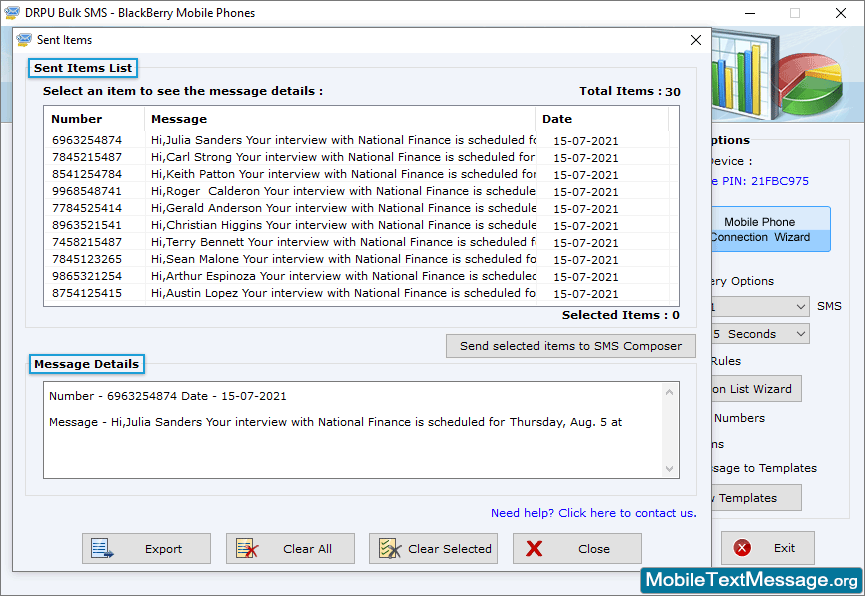Expand the 5 Seconds delay dropdown

800,334
